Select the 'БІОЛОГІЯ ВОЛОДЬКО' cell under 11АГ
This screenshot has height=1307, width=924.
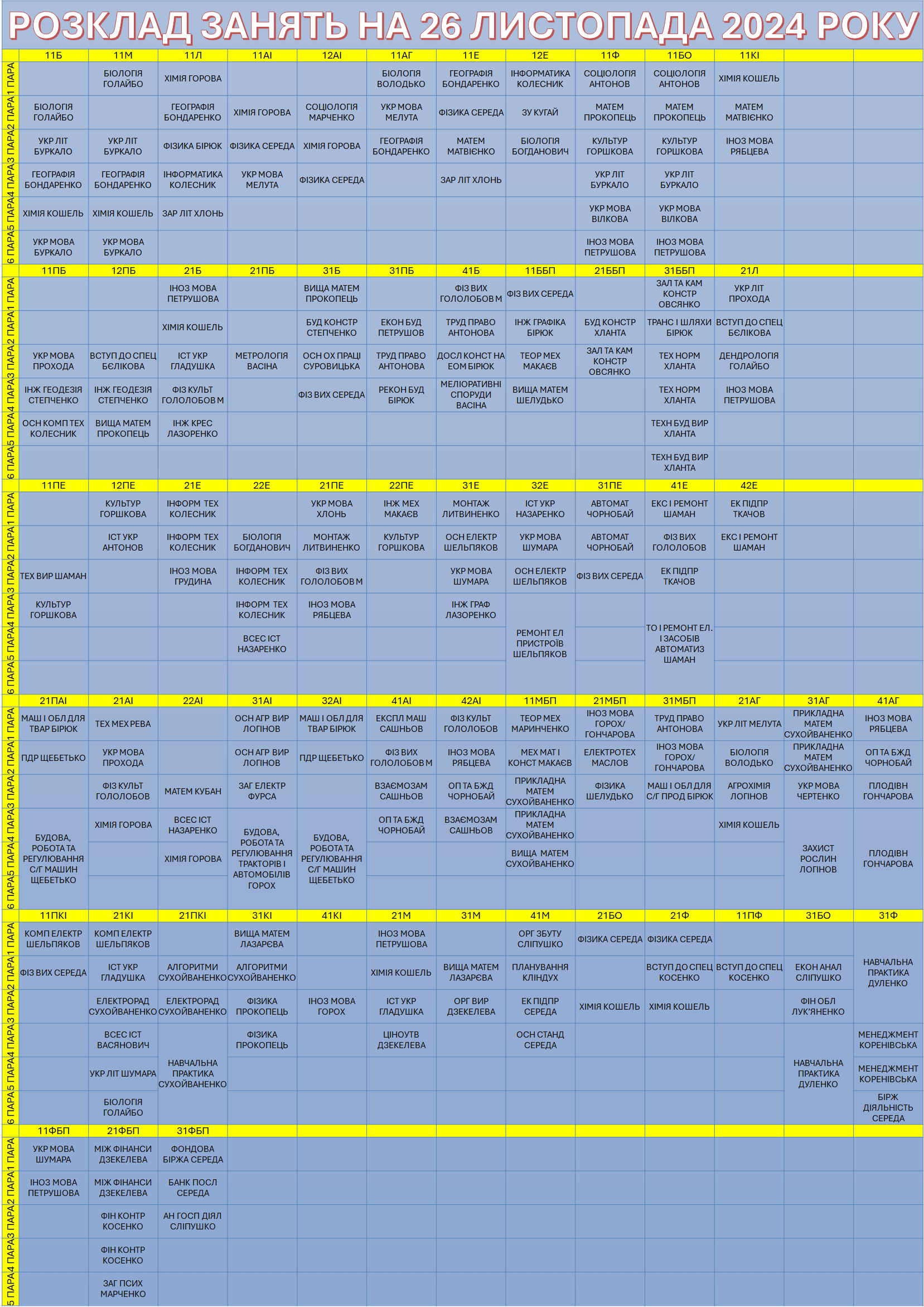401,79
